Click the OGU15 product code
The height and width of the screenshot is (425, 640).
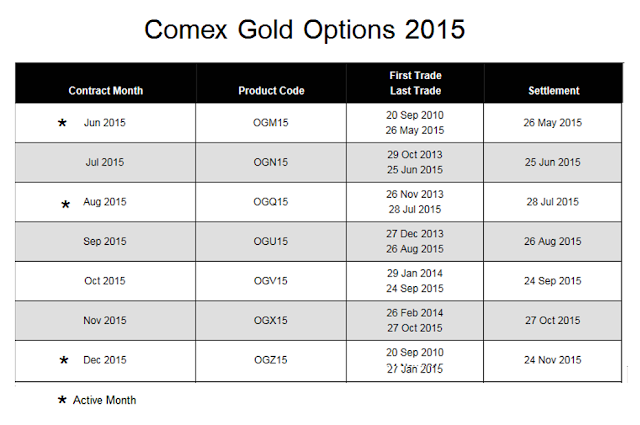tap(270, 241)
